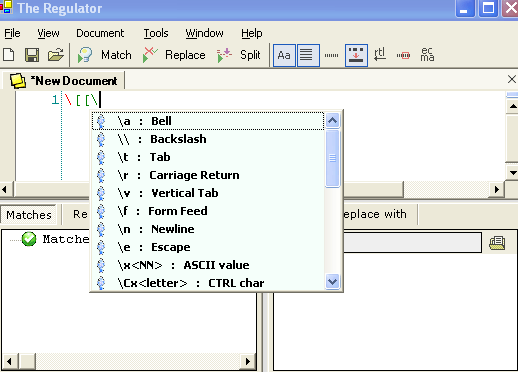This screenshot has width=518, height=372.
Task: Select the *New Document tab
Action: 63,81
